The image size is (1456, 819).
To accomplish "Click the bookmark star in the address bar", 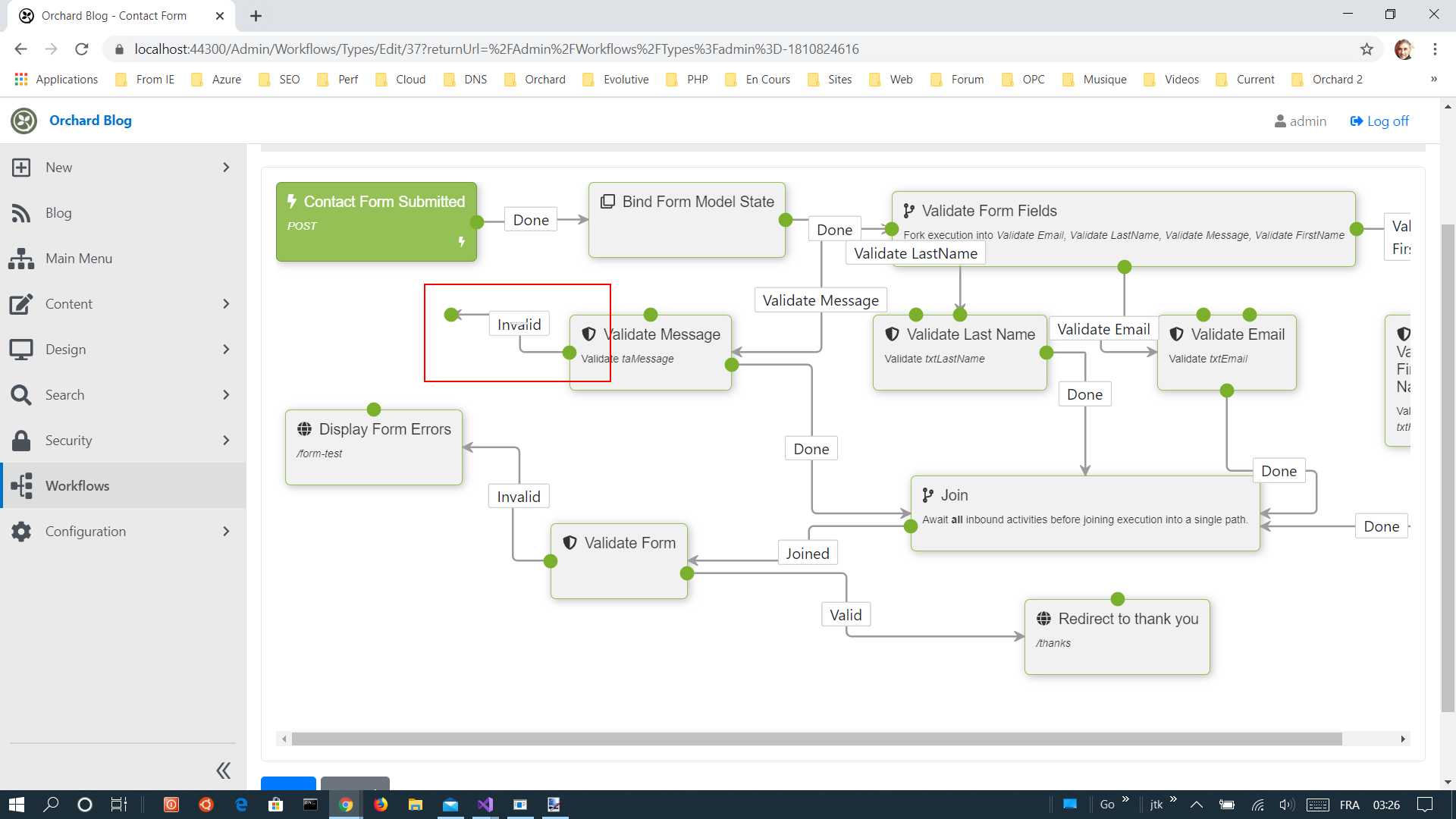I will point(1367,49).
